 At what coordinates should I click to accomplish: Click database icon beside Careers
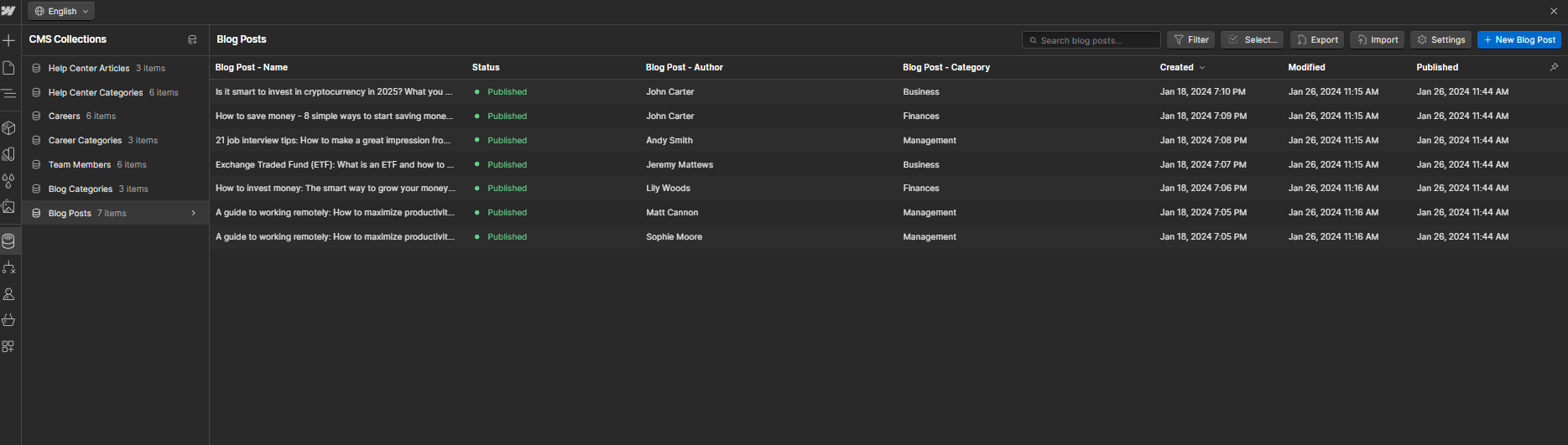pos(36,116)
